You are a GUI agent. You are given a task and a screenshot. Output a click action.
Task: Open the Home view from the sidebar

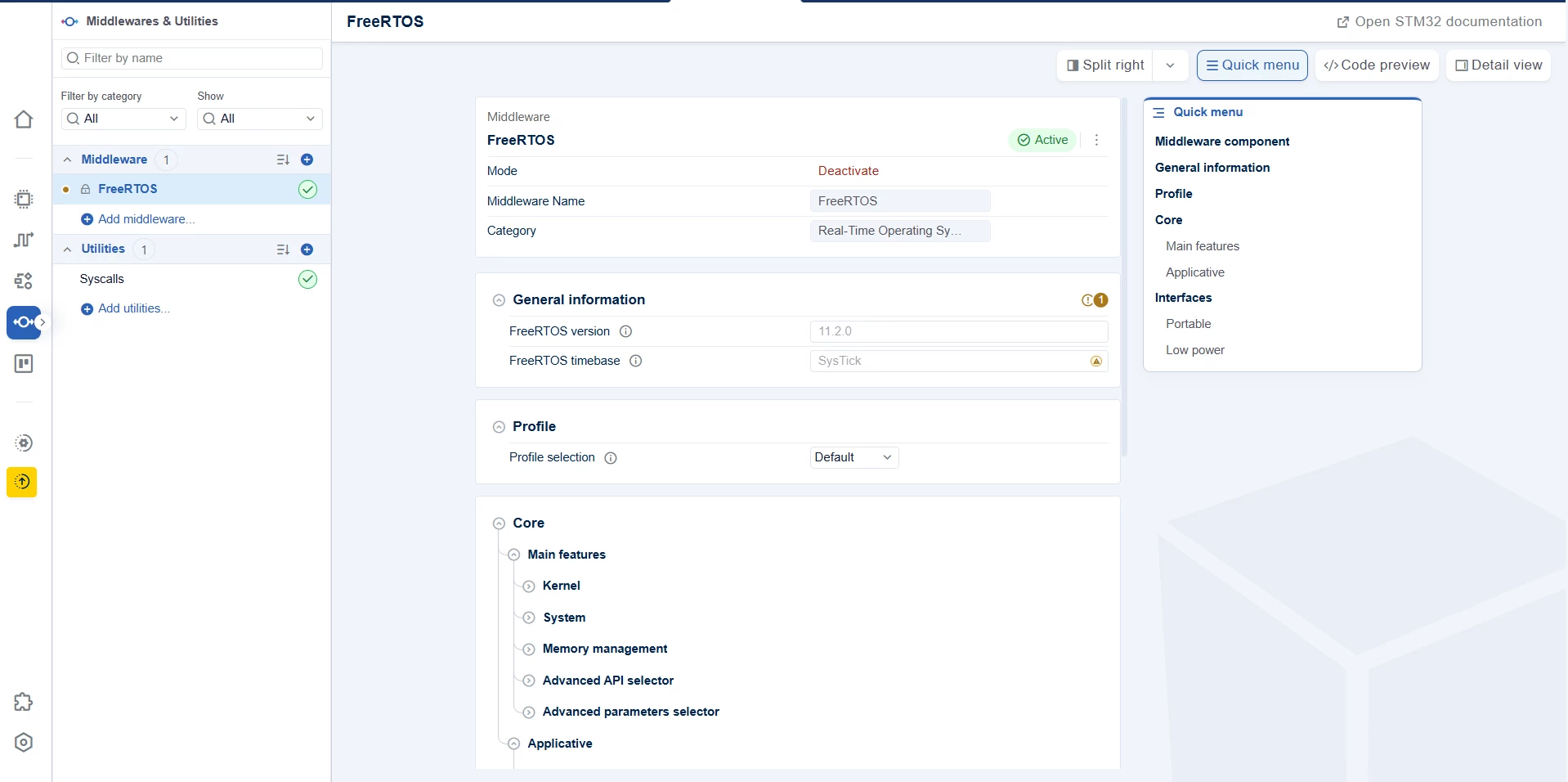coord(24,119)
